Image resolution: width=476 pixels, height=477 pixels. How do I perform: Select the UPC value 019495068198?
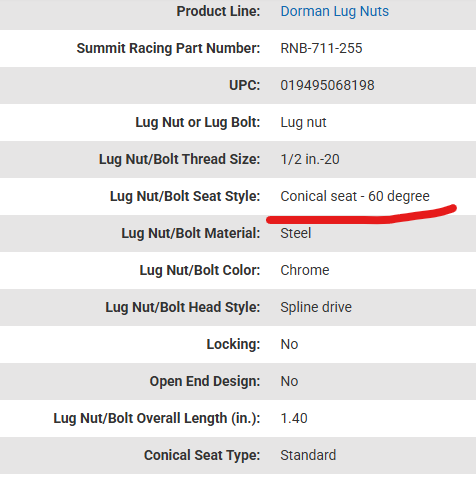[x=327, y=85]
